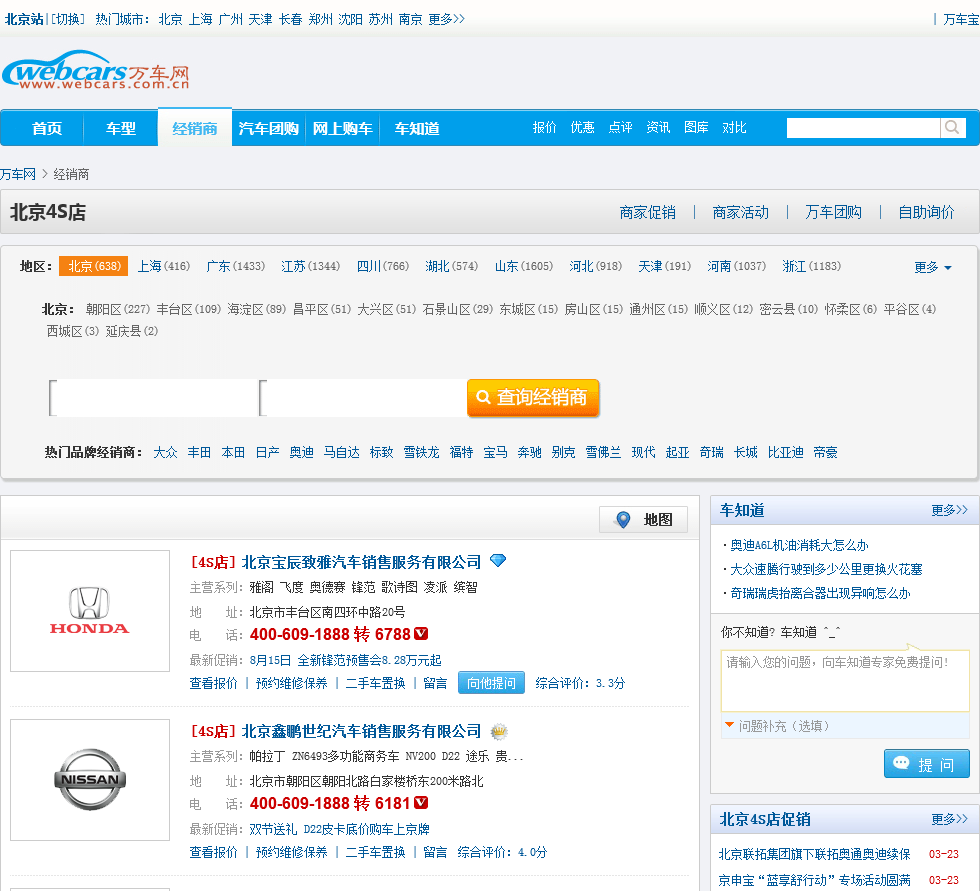
Task: Open promo 全新锋范预售会8.28万元起
Action: (x=369, y=660)
